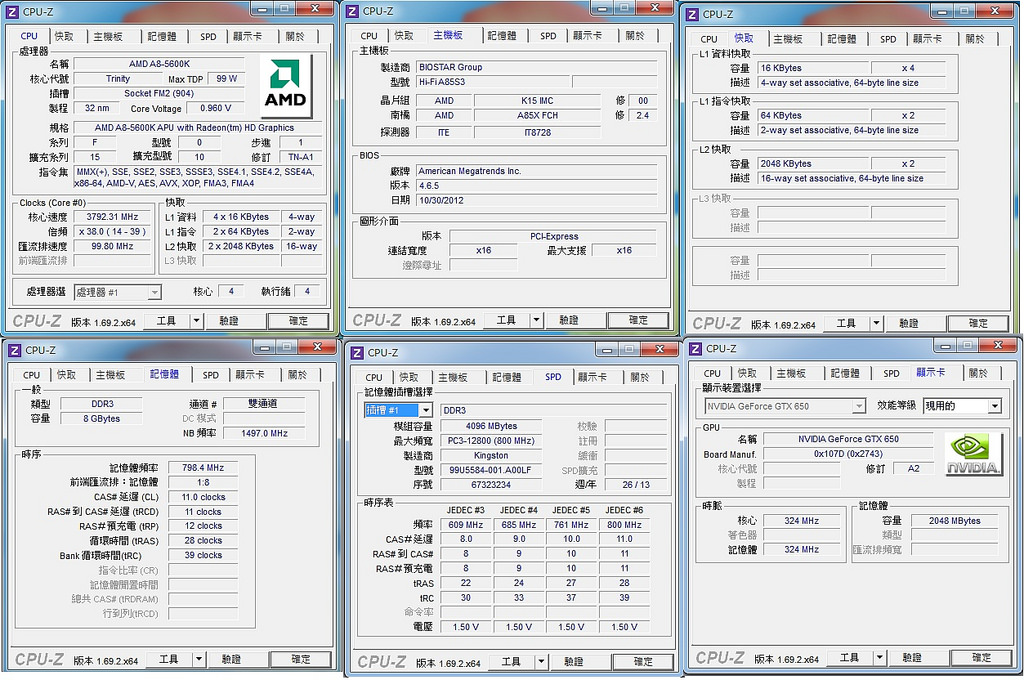Open the 記憶體 tab in the BIOSTAR mainboard window
The image size is (1024, 680).
[502, 36]
